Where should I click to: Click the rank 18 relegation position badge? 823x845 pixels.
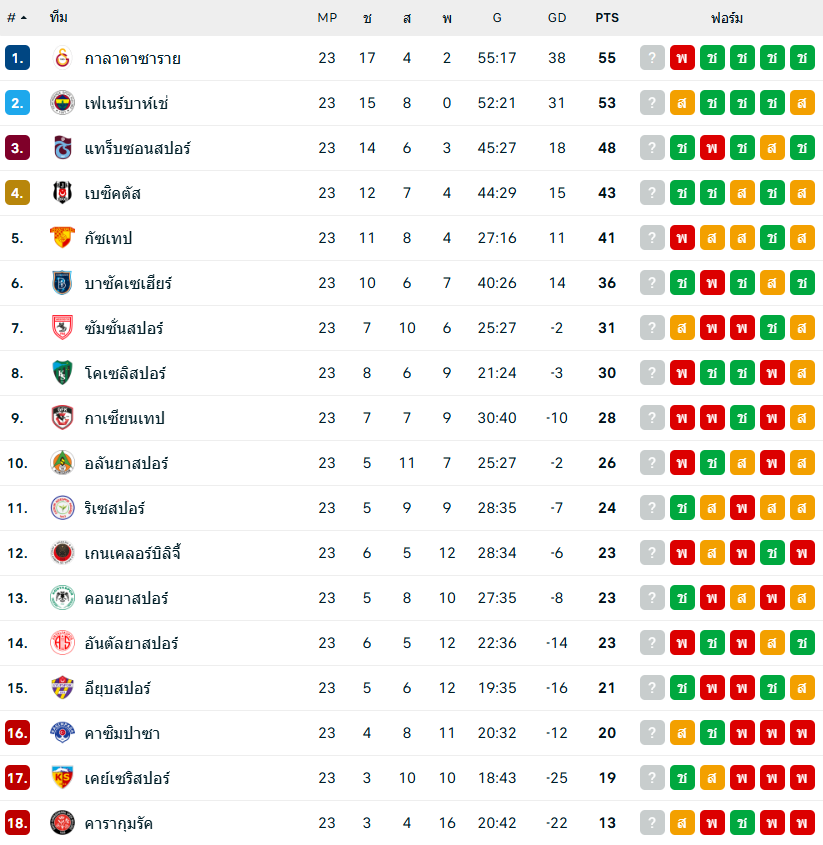pos(17,823)
